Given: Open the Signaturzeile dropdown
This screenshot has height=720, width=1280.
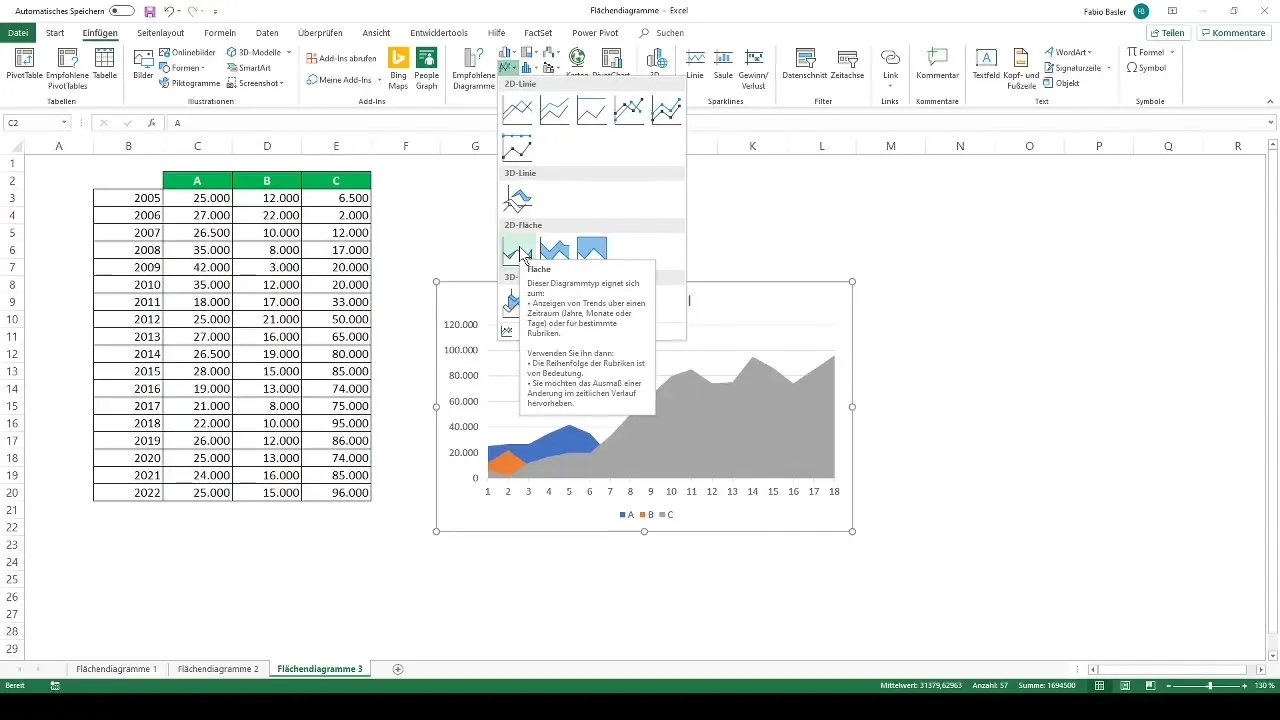Looking at the screenshot, I should [x=1077, y=67].
